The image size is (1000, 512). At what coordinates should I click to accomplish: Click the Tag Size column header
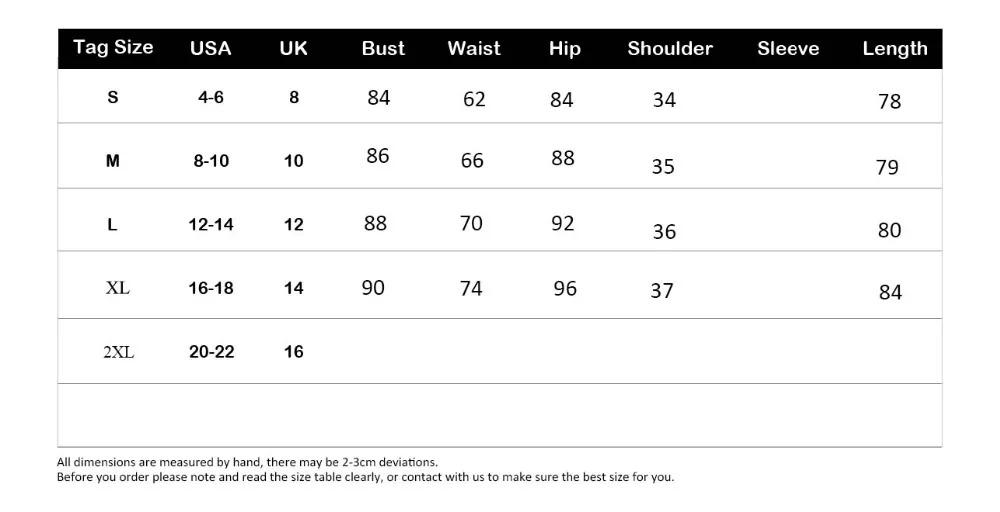pyautogui.click(x=113, y=48)
